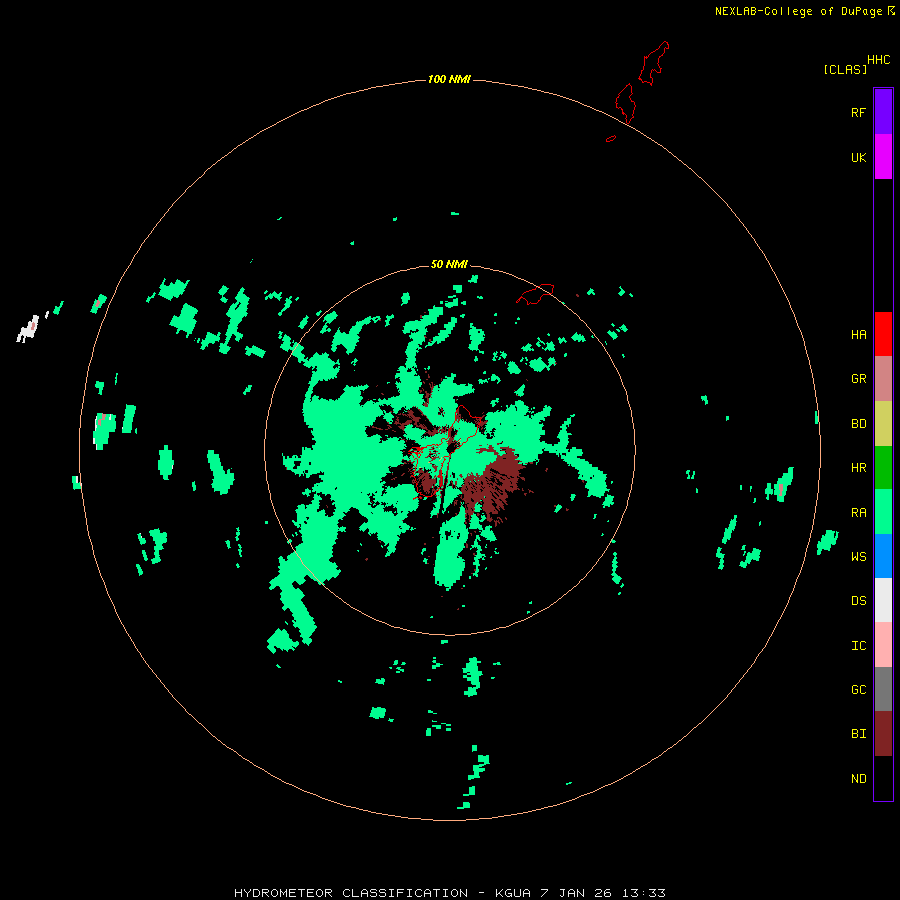Click the '[CLAS]' legend header
Viewport: 900px width, 900px height.
point(845,69)
